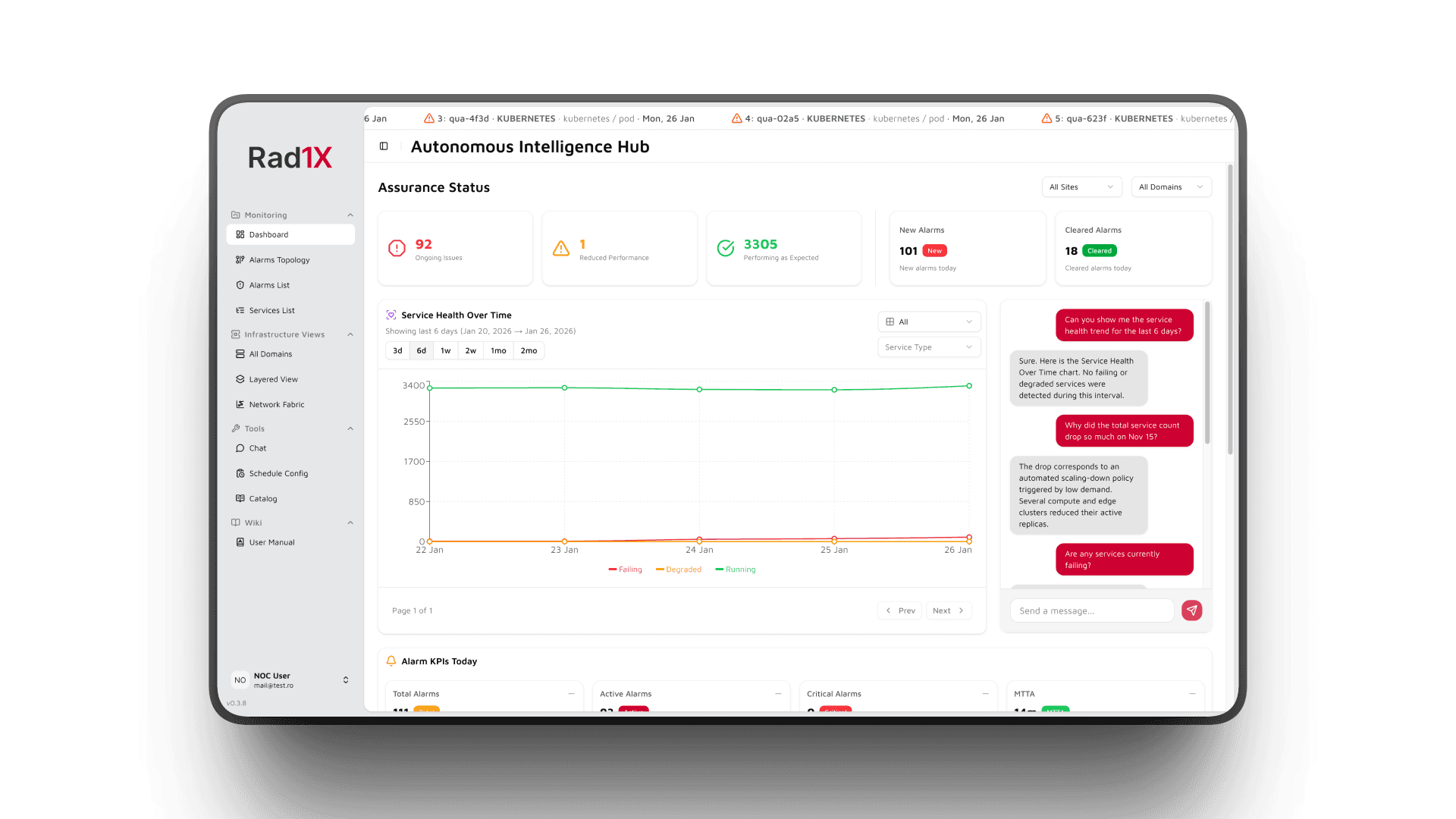Click the Schedule Config clock icon
The width and height of the screenshot is (1456, 819).
pos(240,473)
